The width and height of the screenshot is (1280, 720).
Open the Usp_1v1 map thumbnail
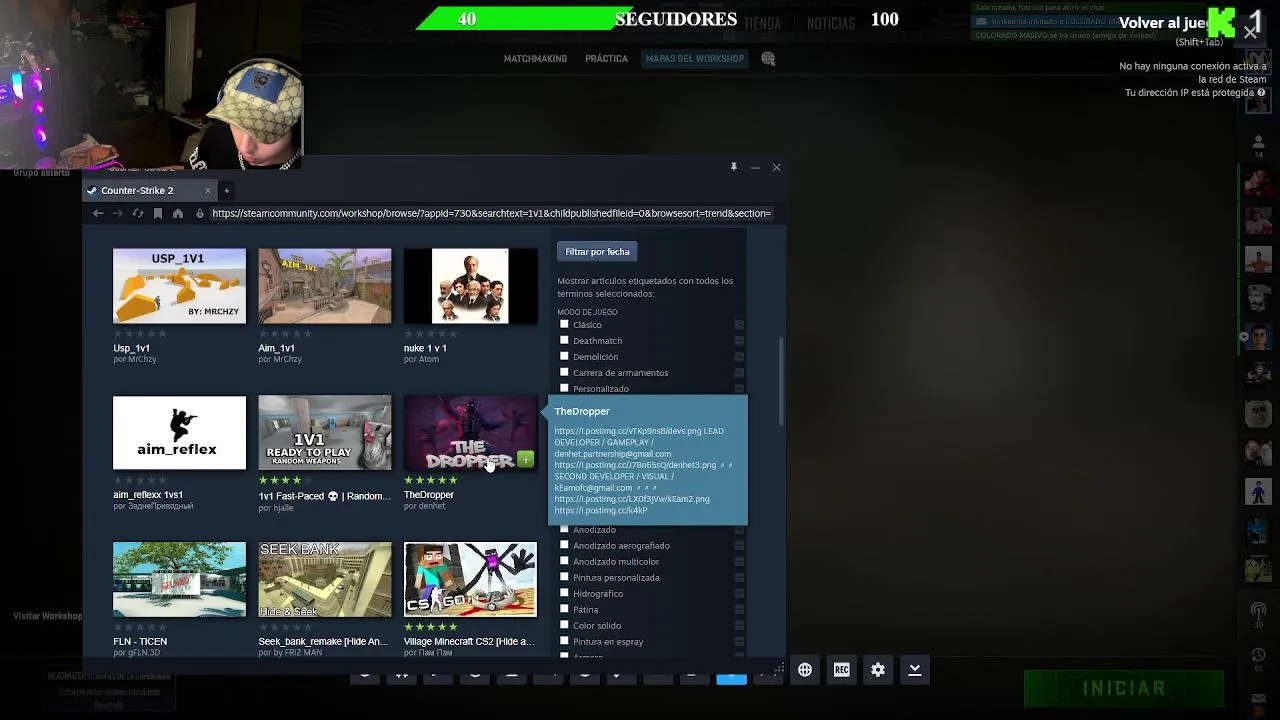click(179, 286)
